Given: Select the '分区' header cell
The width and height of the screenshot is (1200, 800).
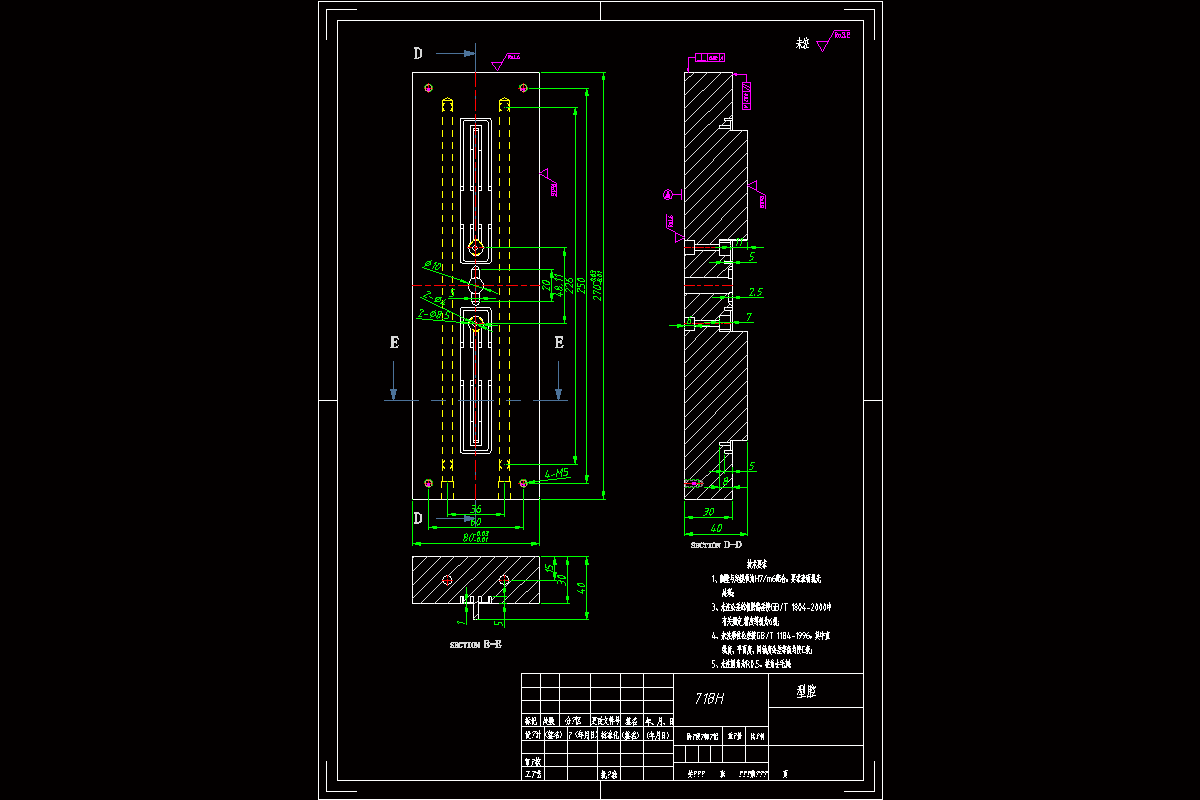Looking at the screenshot, I should (573, 721).
